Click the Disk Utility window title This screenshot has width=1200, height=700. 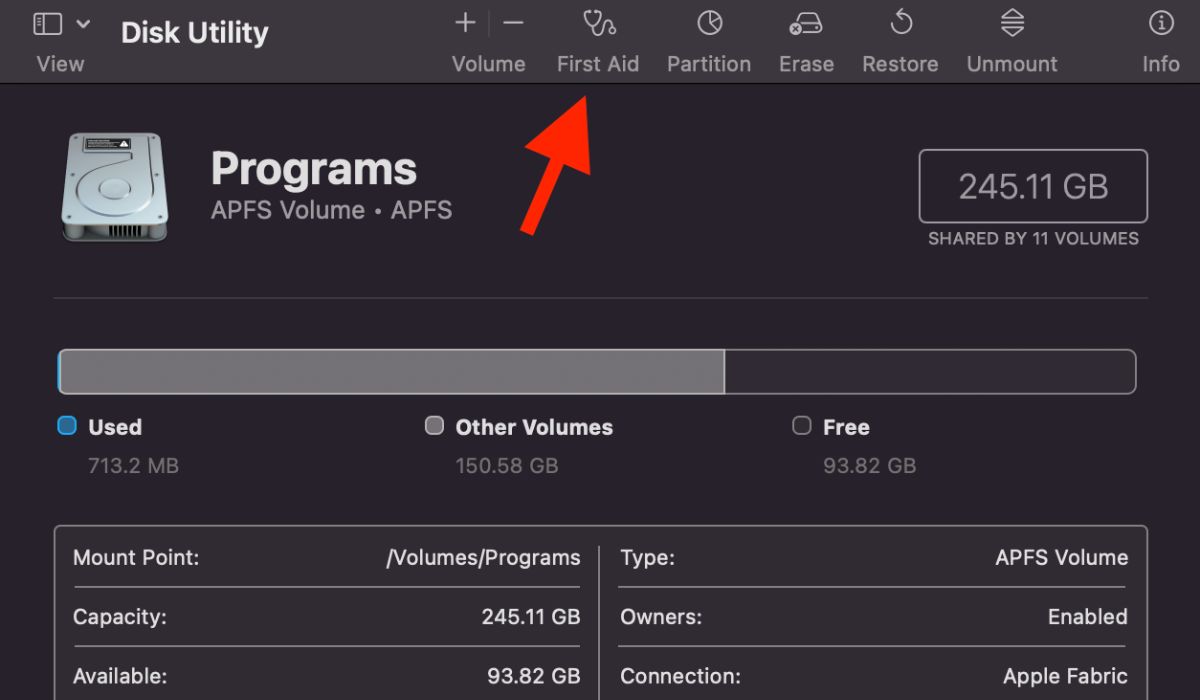point(195,33)
